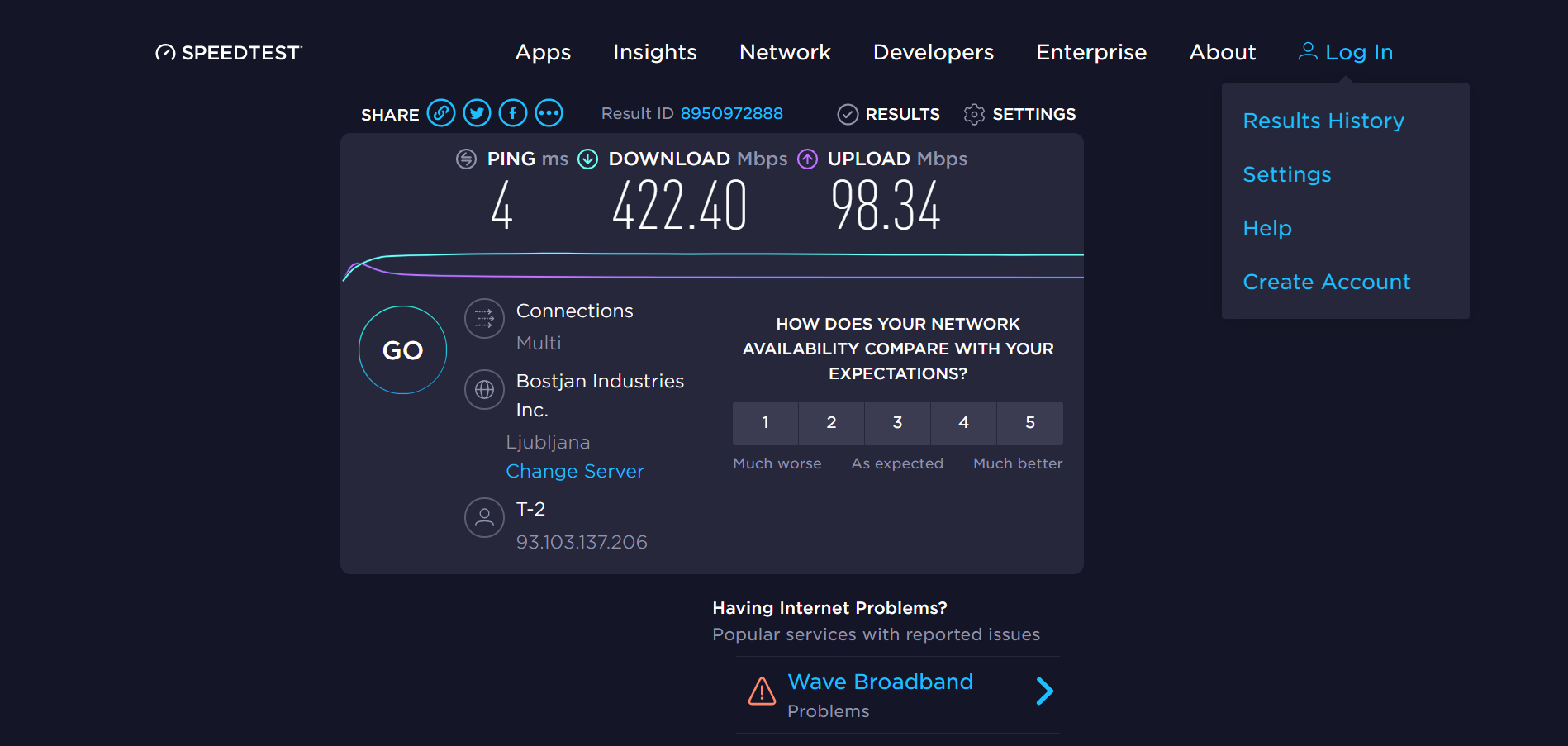
Task: Rate network availability as 1
Action: [x=765, y=423]
